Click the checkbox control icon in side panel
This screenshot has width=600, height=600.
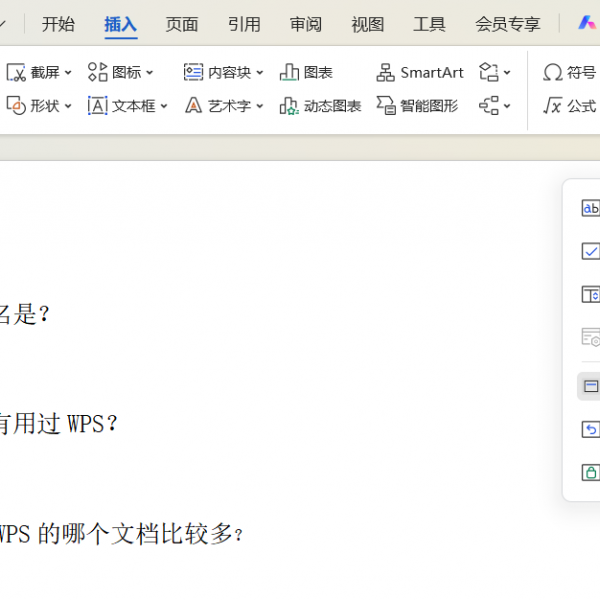[590, 251]
